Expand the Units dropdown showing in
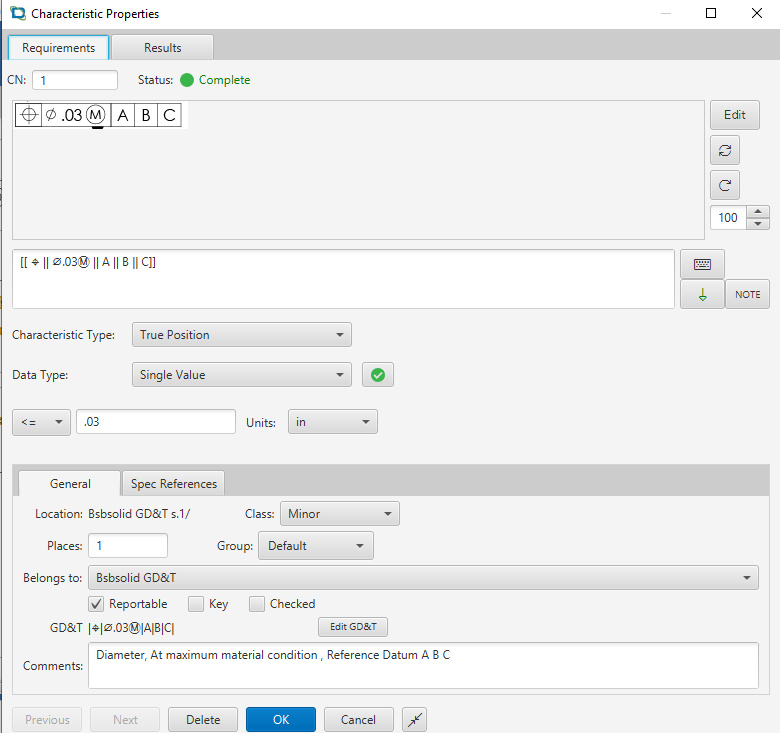 332,422
